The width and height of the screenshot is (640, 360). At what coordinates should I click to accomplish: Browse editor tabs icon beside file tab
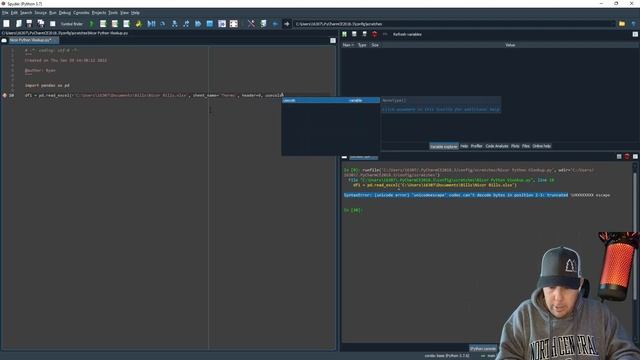4,40
